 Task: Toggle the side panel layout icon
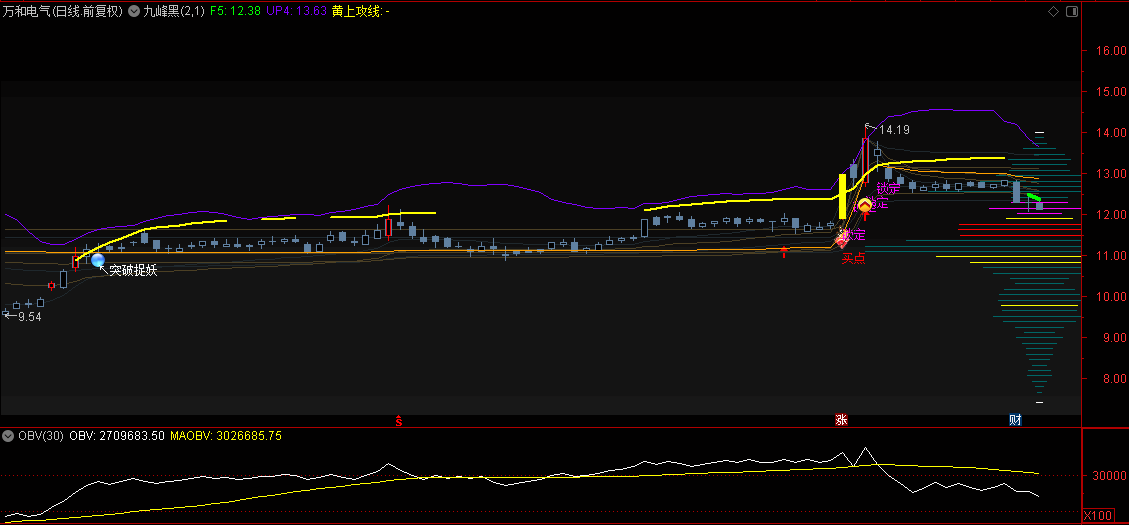[x=1071, y=11]
